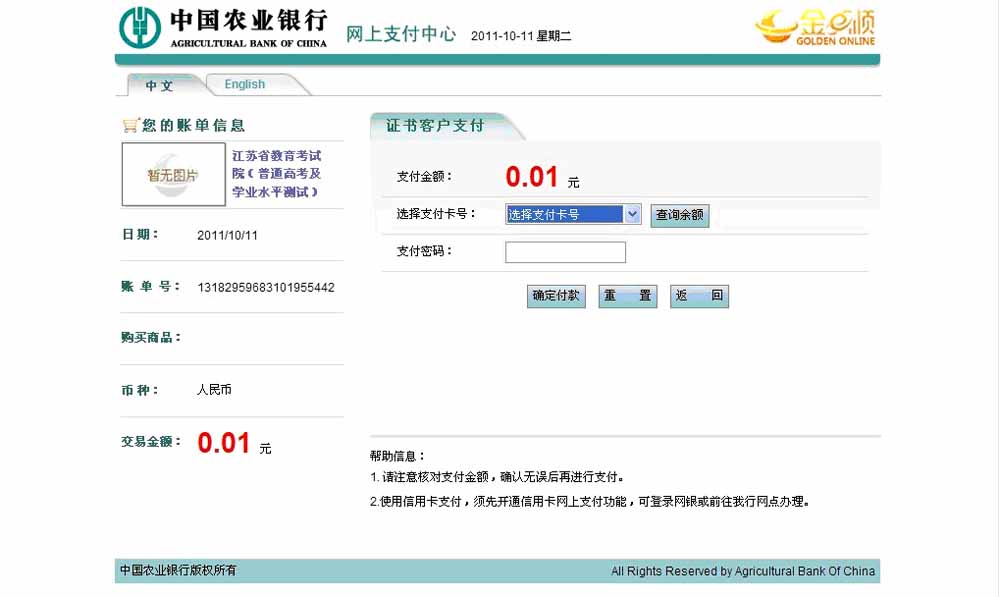The height and width of the screenshot is (597, 1000).
Task: Click the bill number 13182959683101955442
Action: [x=266, y=288]
